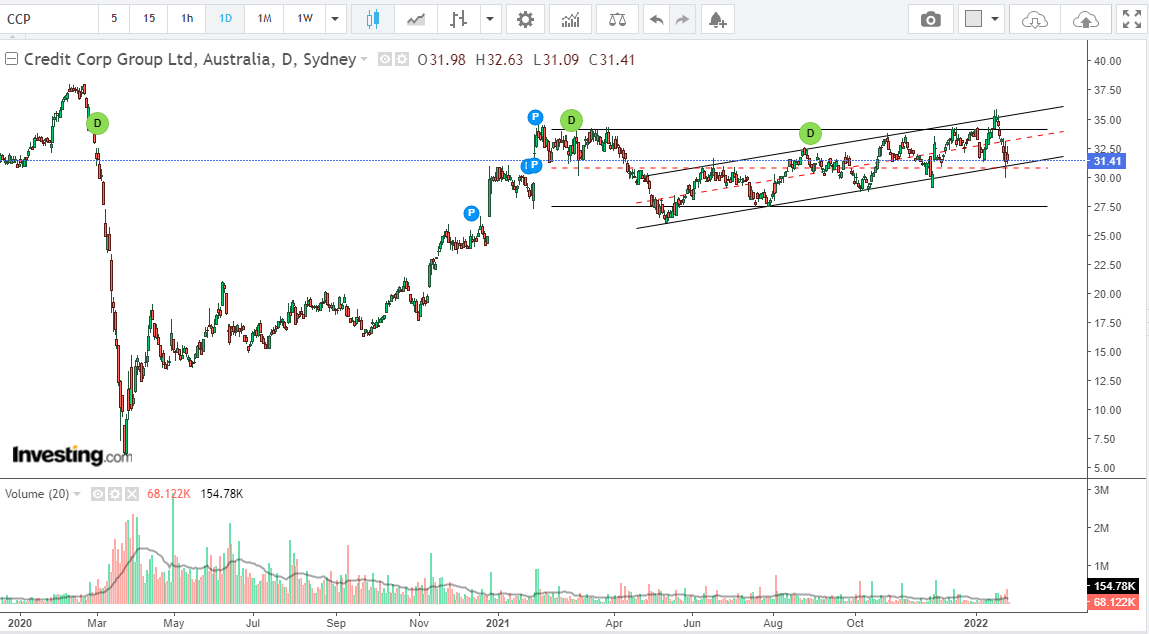Click the 154.78K volume axis label

coord(1114,586)
